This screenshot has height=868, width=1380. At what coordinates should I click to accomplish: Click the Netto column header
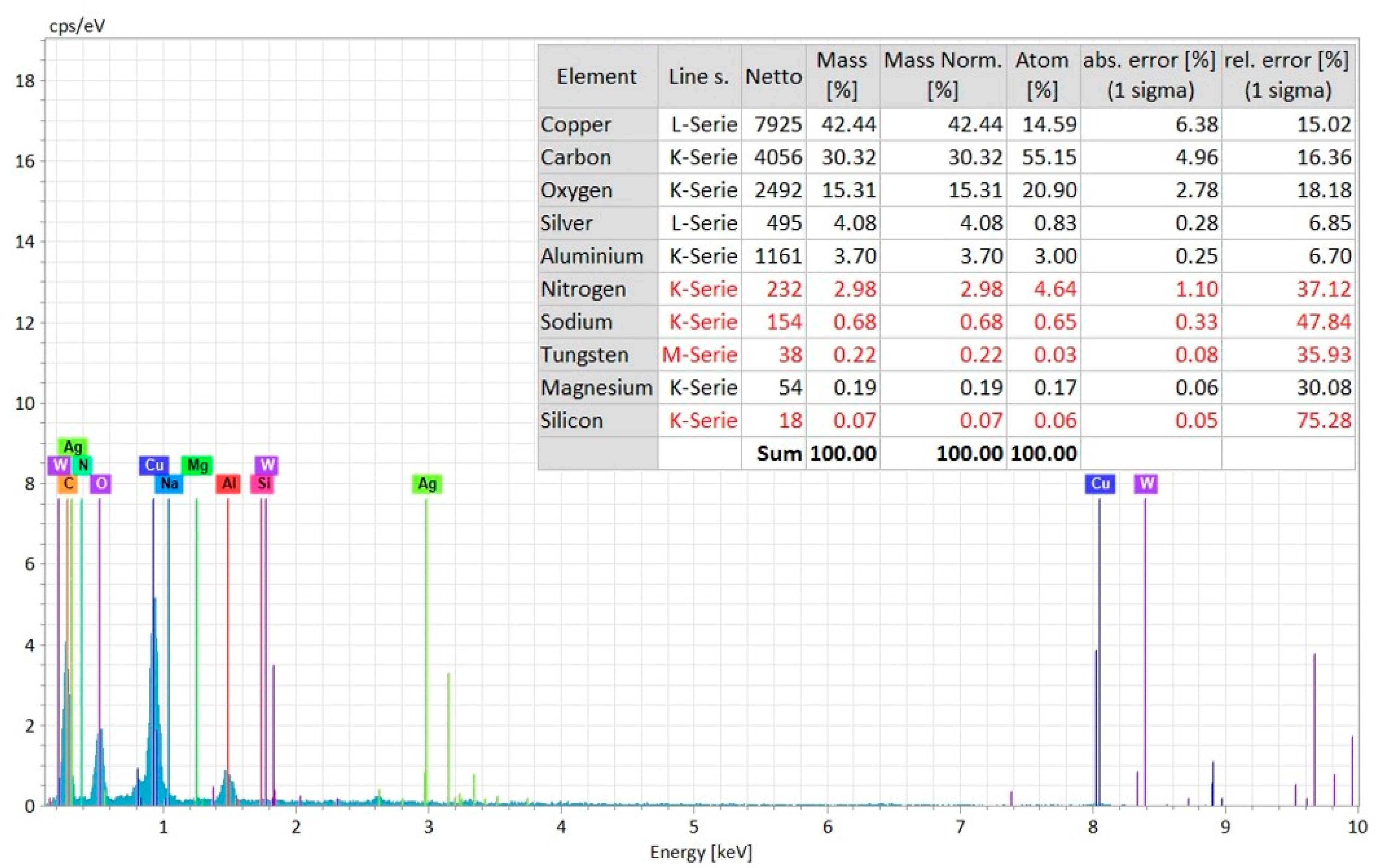point(773,76)
